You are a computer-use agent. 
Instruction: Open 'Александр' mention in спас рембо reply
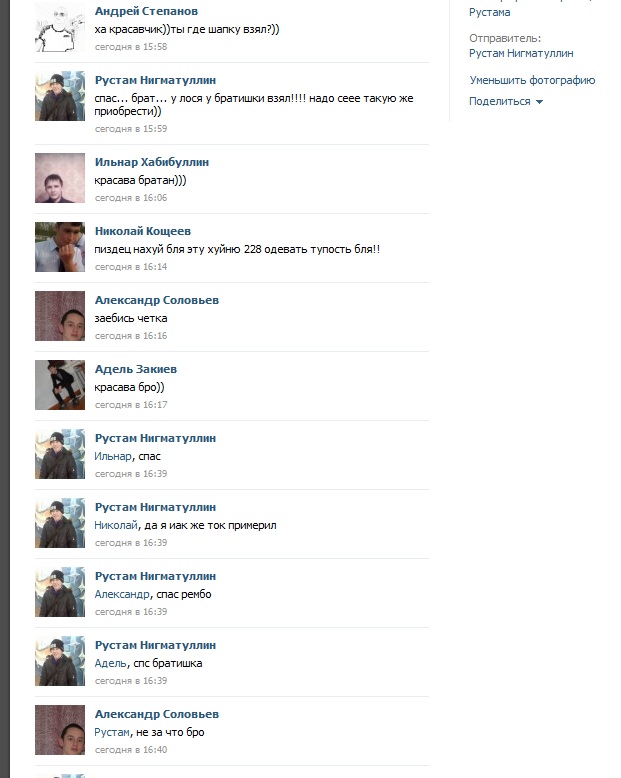122,594
